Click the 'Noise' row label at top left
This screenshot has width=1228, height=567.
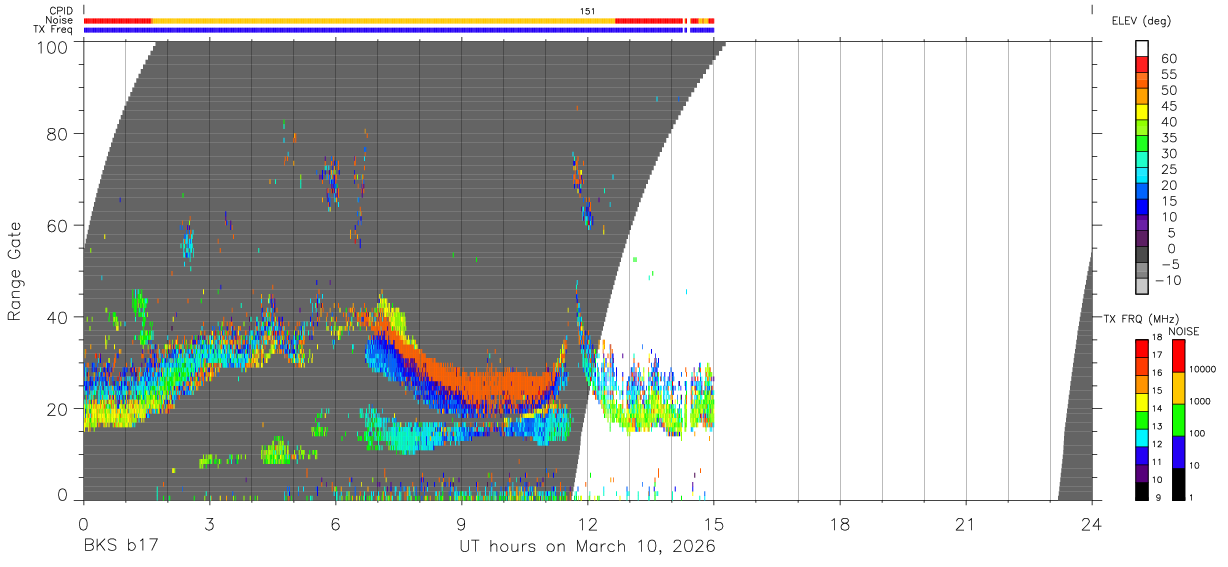(60, 20)
